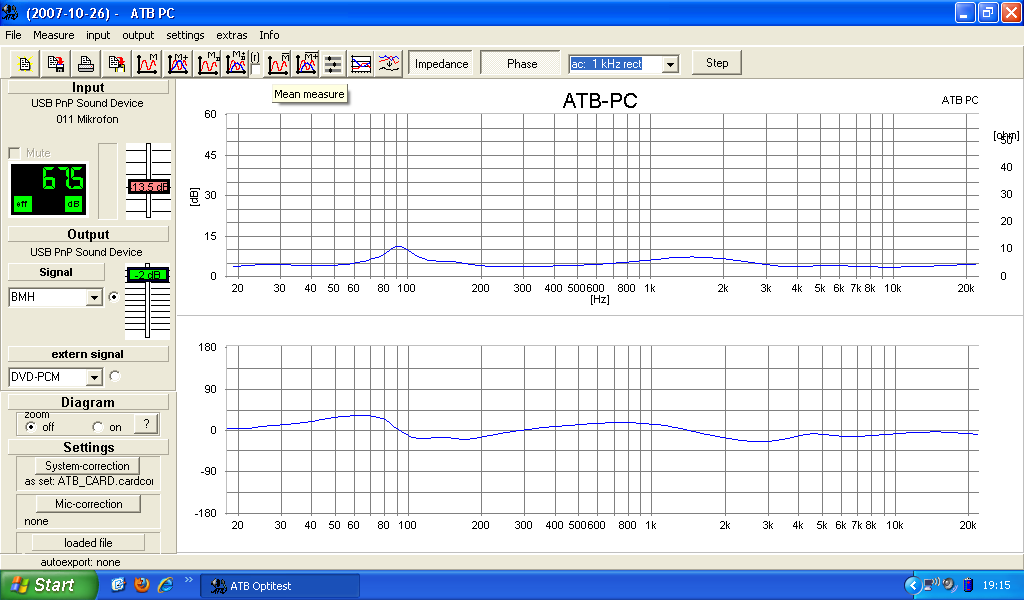Click the green 'dB' indicator on level display
1024x600 pixels.
[73, 204]
